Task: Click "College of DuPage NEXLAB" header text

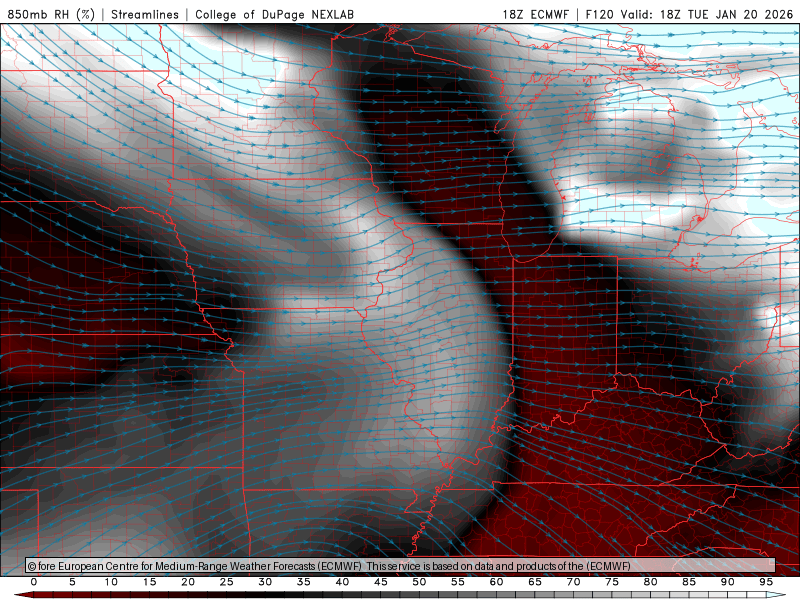Action: 274,14
